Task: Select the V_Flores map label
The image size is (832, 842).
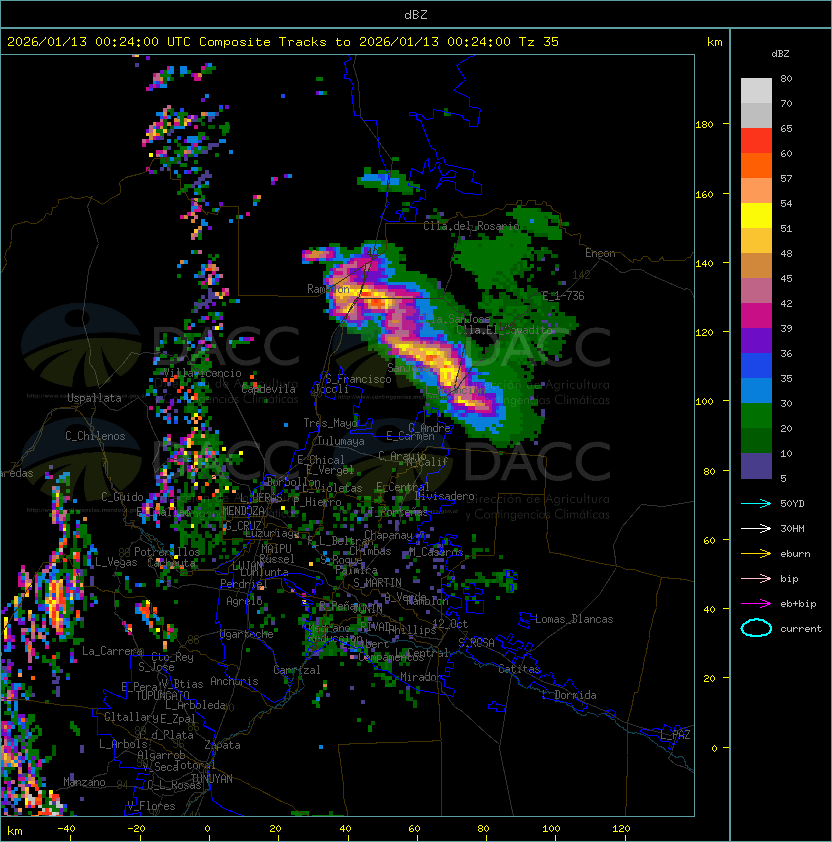Action: coord(151,807)
